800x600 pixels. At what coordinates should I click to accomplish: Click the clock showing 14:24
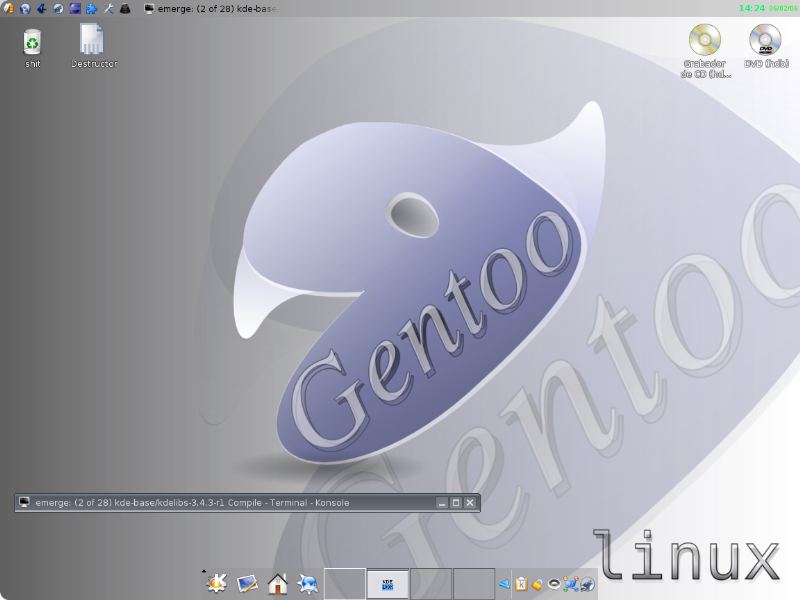tap(752, 8)
